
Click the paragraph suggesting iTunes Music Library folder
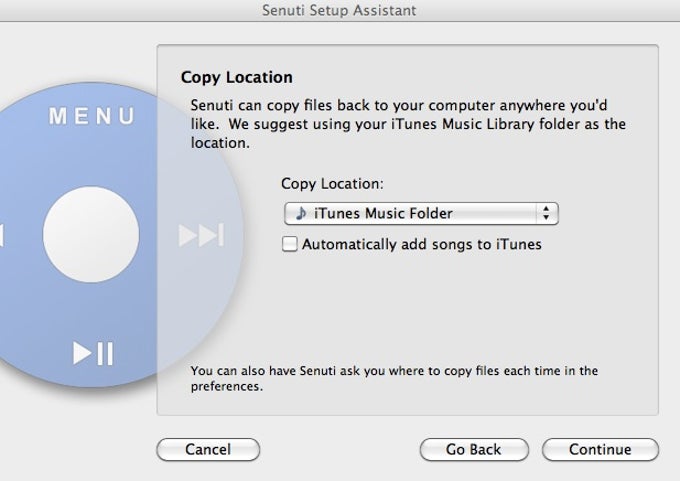(x=408, y=124)
